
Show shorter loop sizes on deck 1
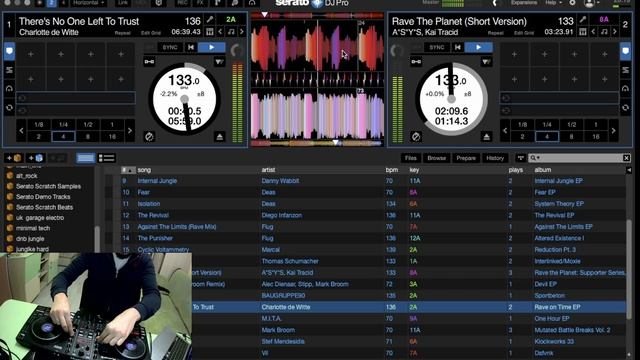tap(21, 131)
